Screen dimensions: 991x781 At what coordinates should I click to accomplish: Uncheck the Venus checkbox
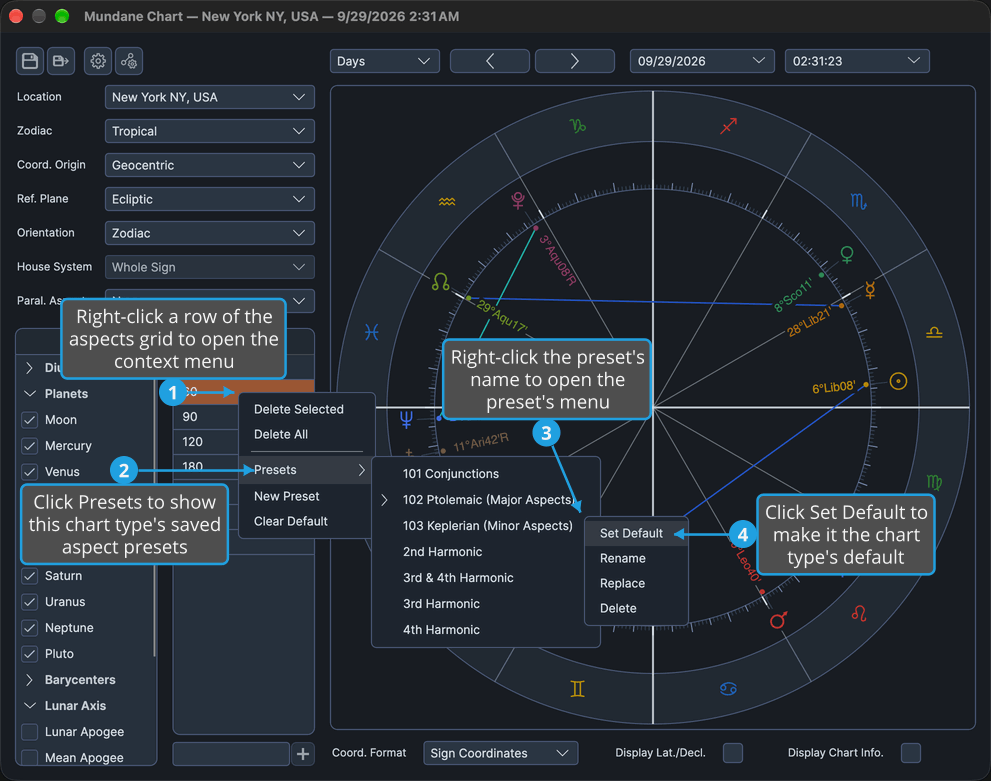click(30, 472)
